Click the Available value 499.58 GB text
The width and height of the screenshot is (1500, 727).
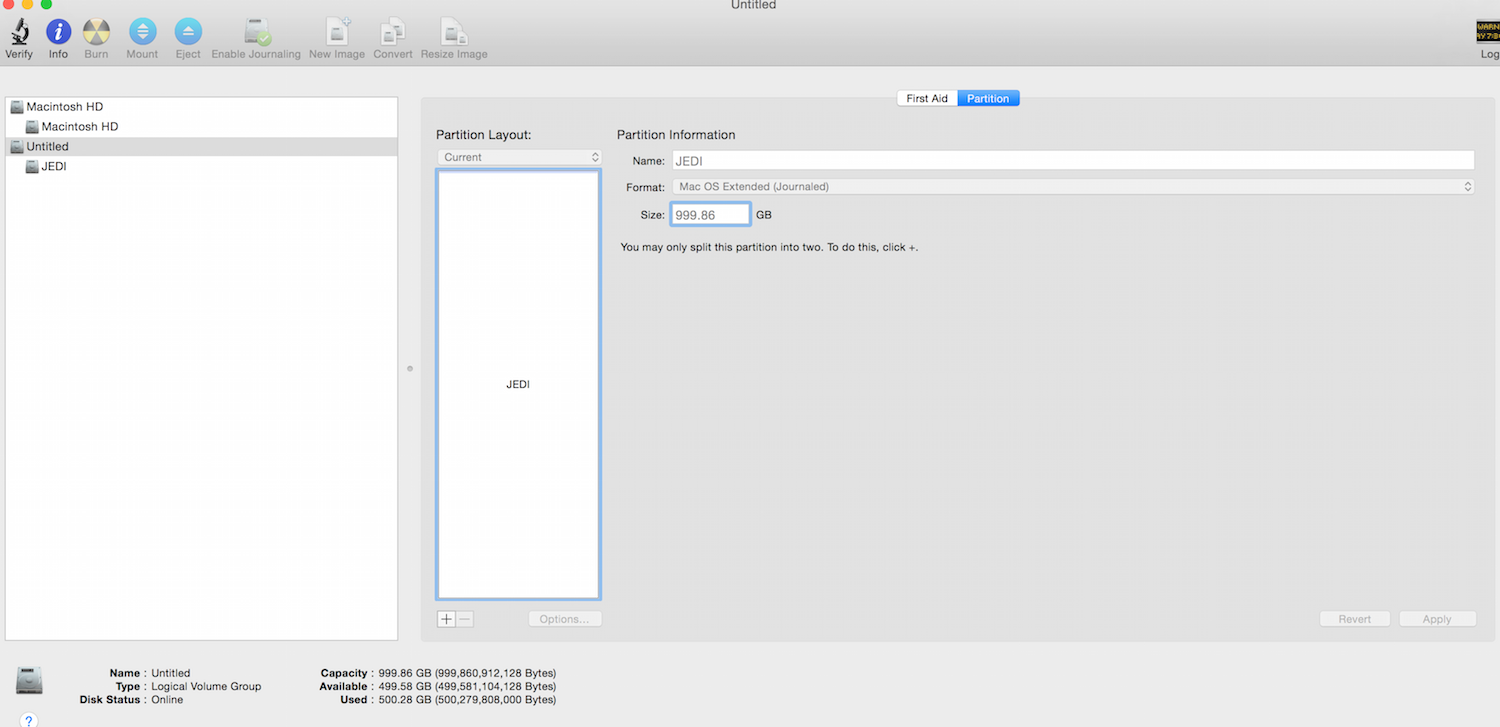[x=467, y=686]
